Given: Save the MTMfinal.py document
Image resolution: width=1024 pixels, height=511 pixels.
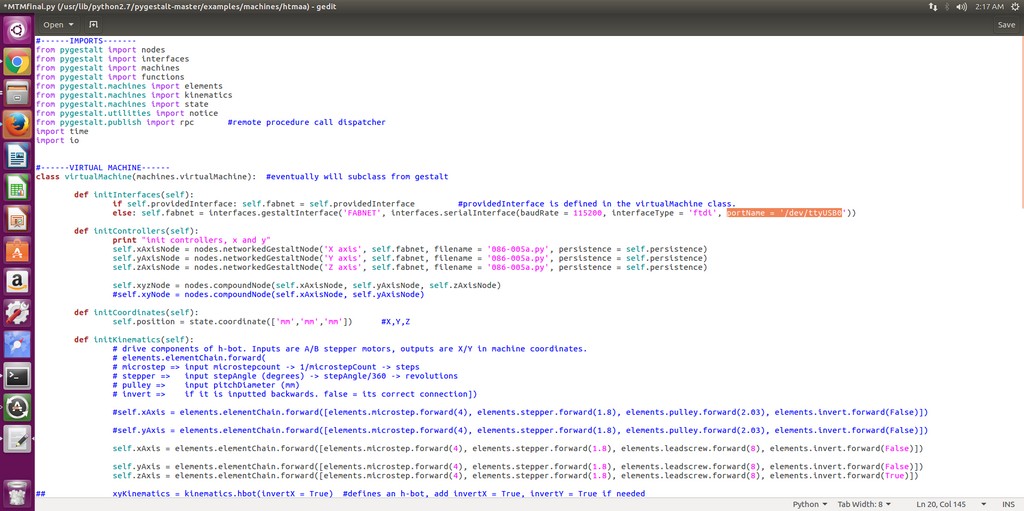Looking at the screenshot, I should pyautogui.click(x=1006, y=24).
